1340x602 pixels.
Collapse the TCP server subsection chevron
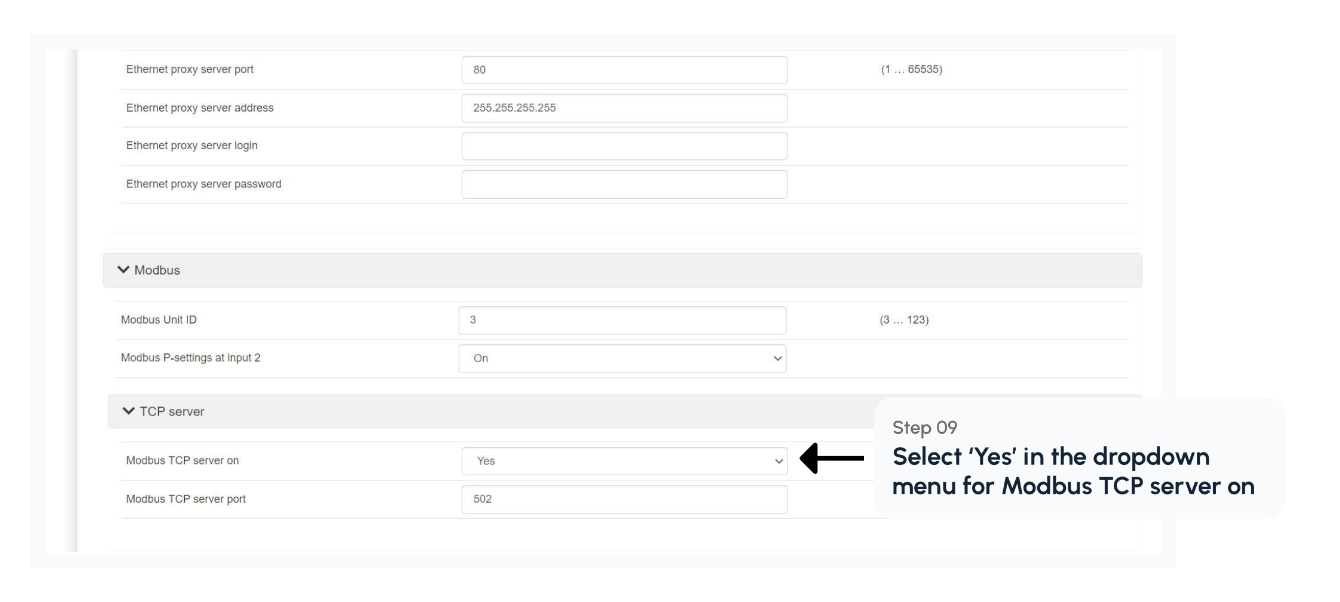(128, 412)
